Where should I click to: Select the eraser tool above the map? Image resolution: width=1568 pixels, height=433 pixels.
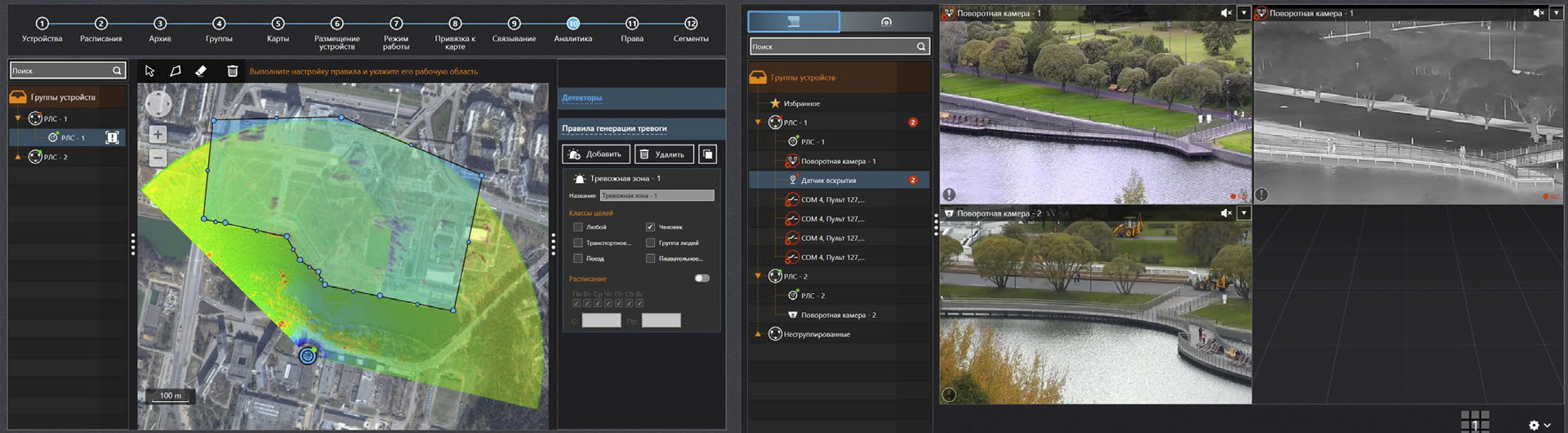(201, 71)
